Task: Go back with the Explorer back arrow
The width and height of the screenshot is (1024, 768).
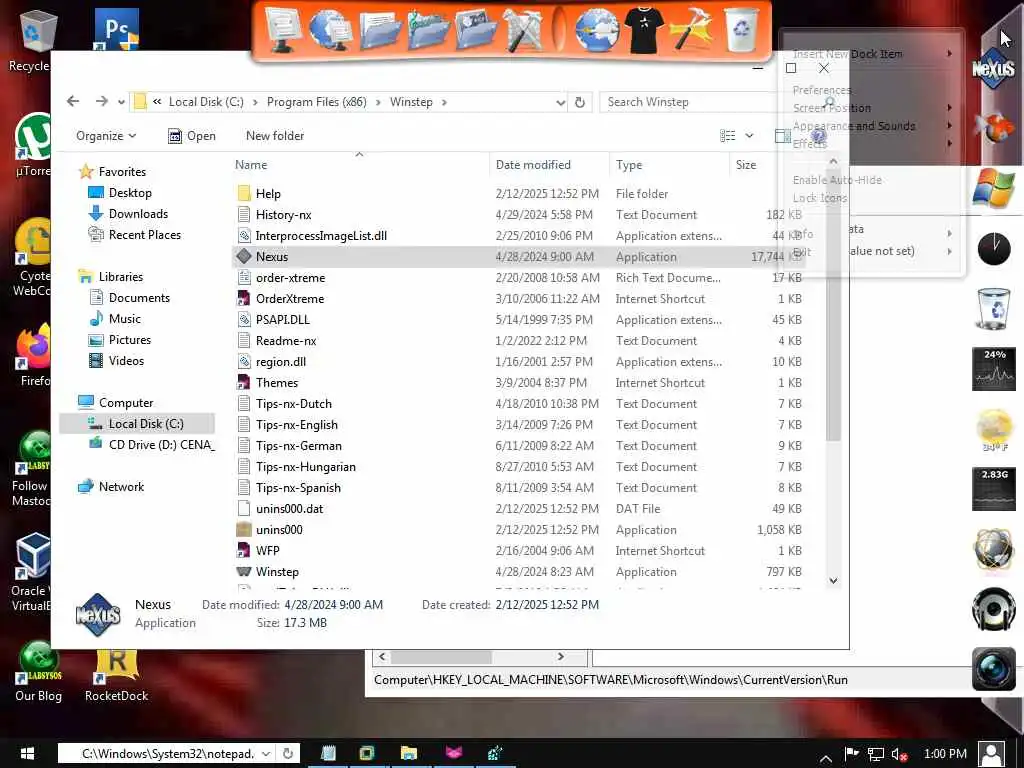Action: 73,101
